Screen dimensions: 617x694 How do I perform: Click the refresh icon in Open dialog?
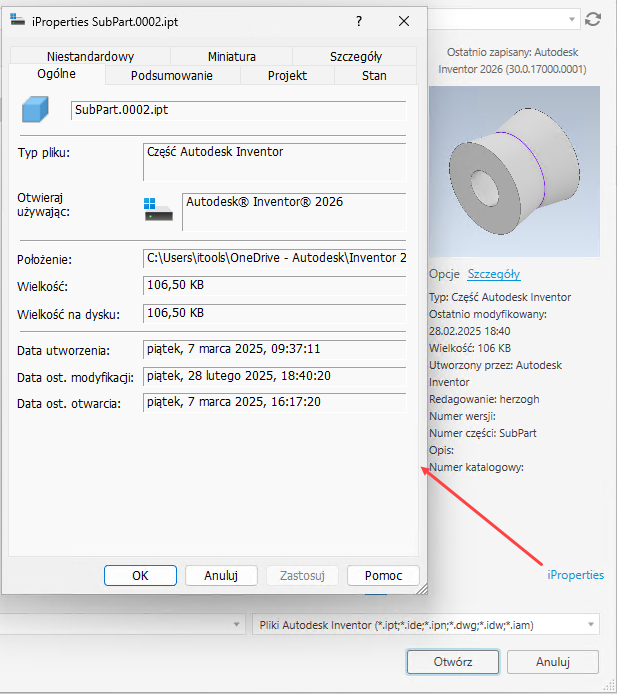[x=593, y=19]
